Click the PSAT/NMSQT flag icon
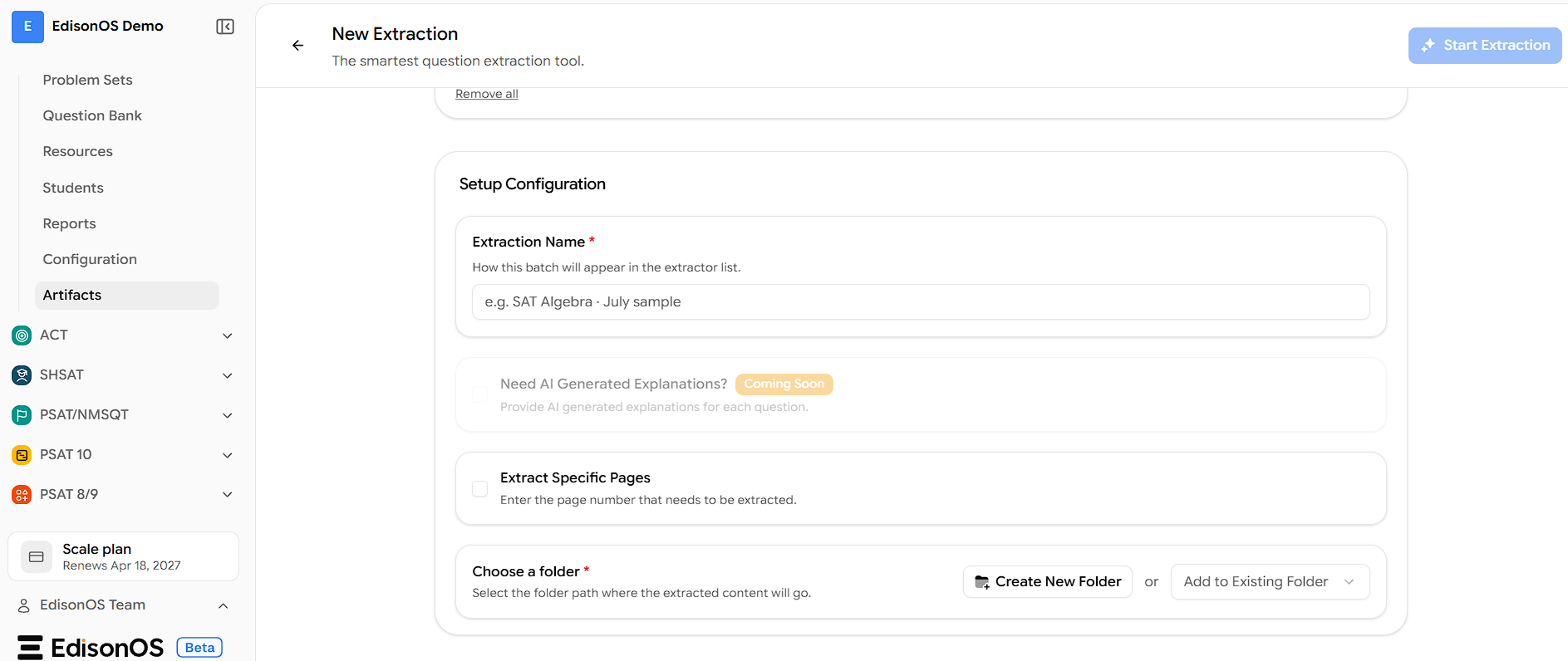 coord(22,415)
